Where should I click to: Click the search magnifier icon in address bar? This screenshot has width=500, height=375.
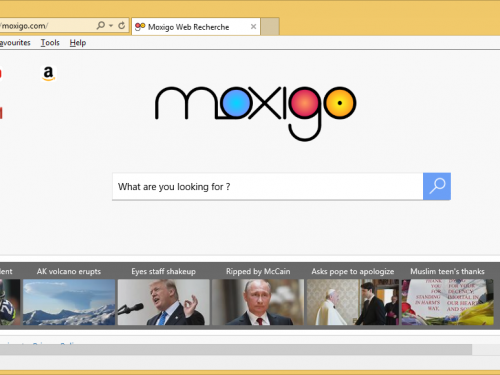(x=101, y=25)
